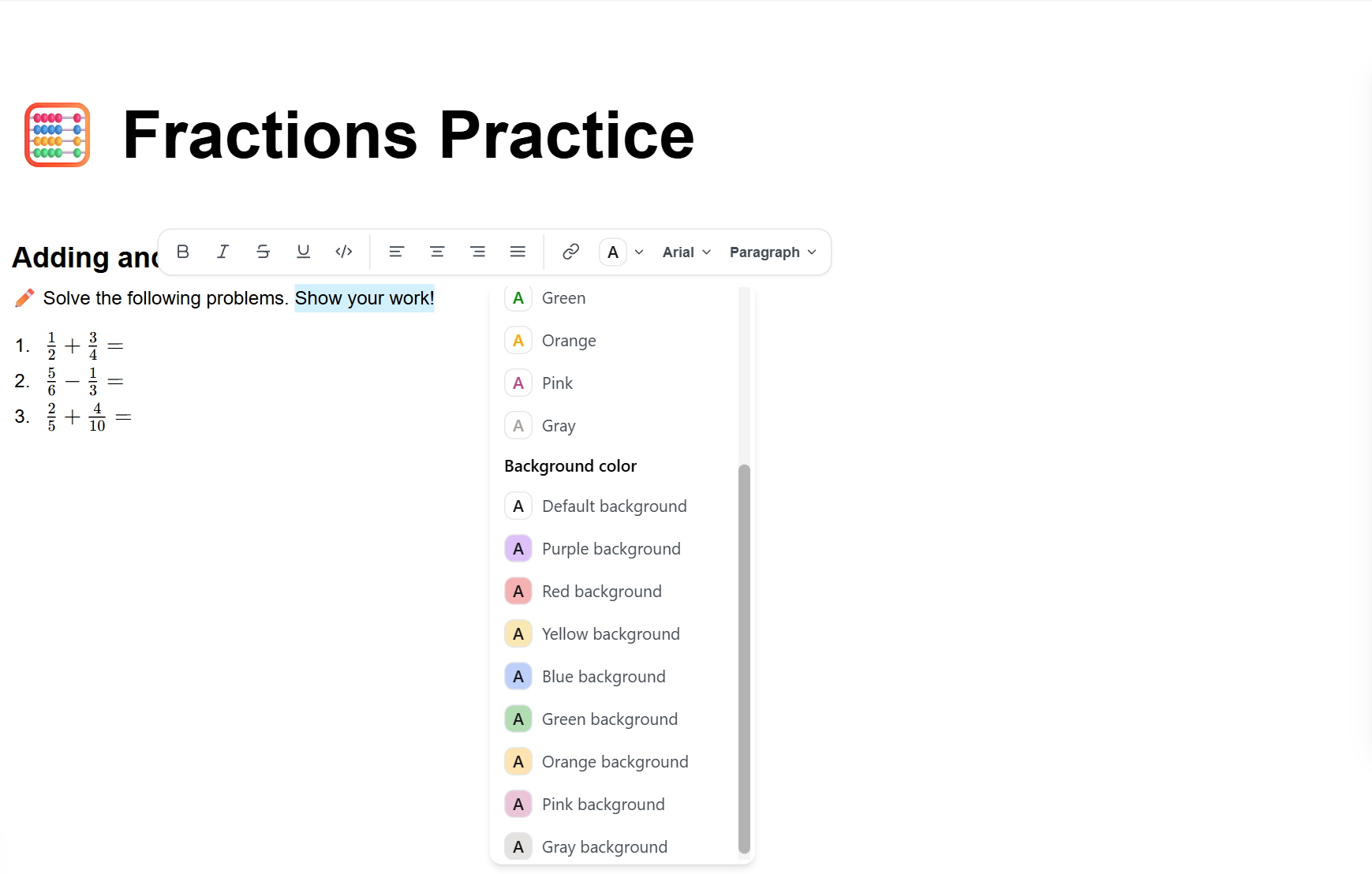Insert a link on the selection
Viewport: 1372px width, 874px height.
click(x=571, y=252)
